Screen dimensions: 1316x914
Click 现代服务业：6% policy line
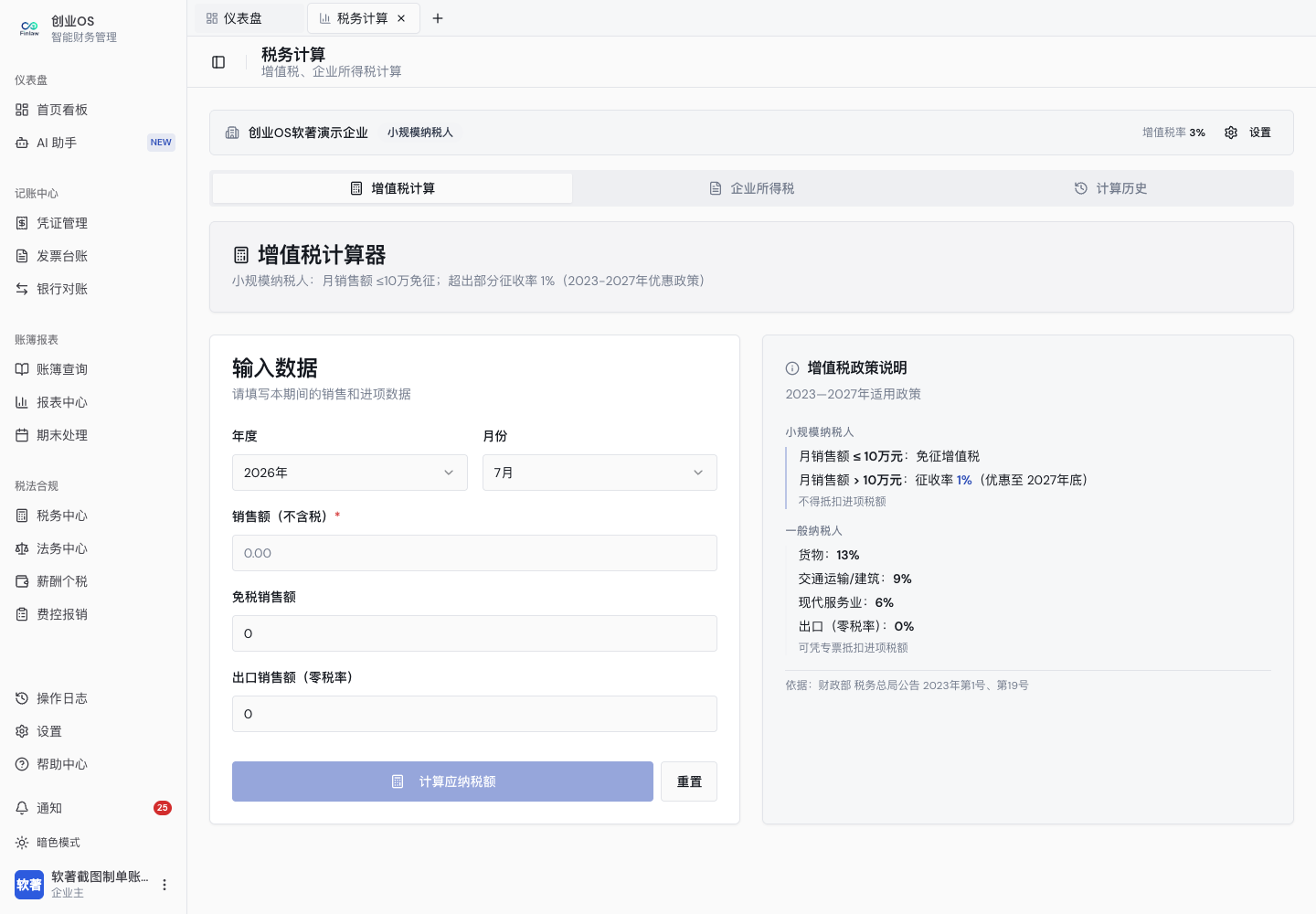[846, 602]
